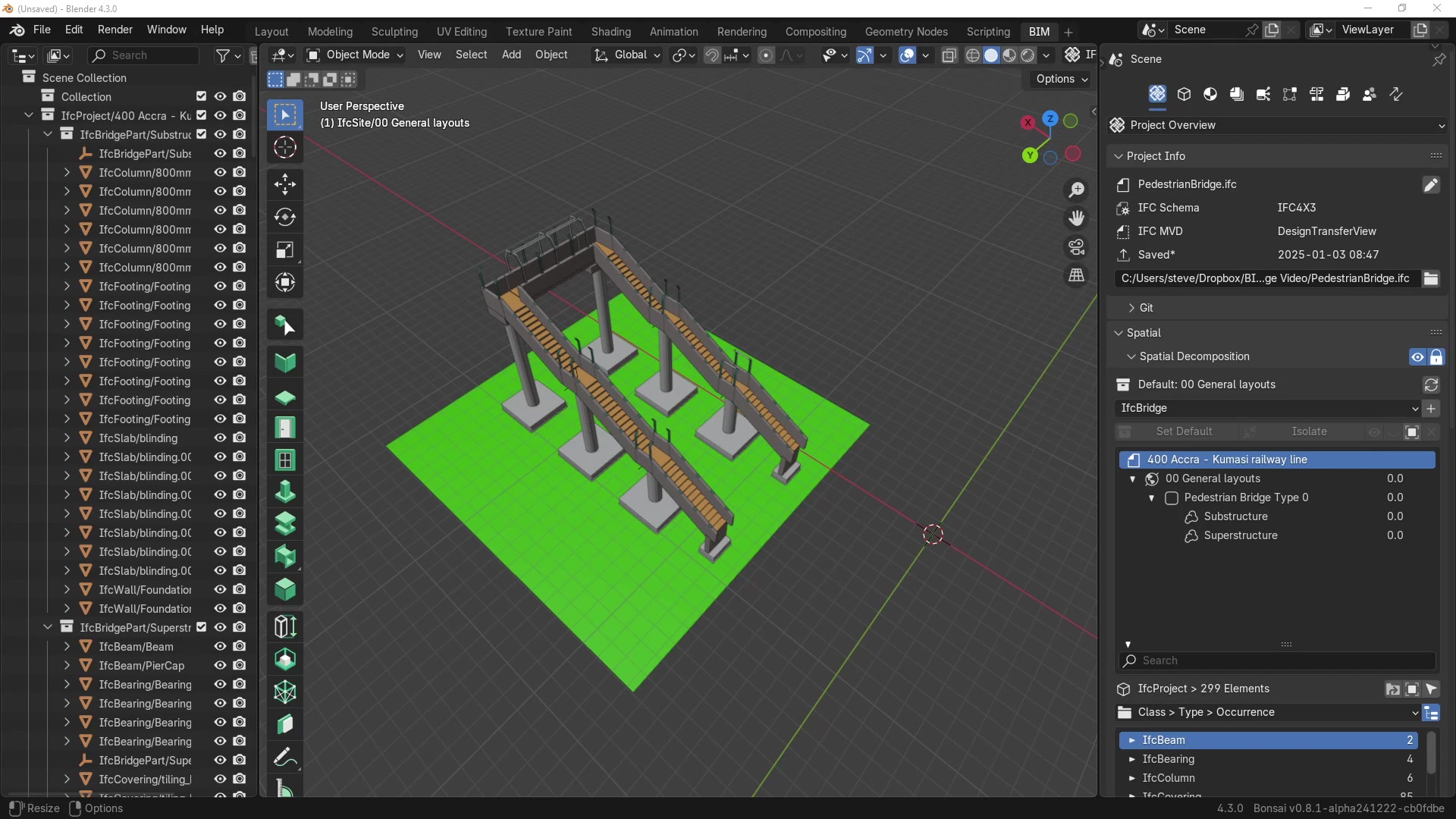The height and width of the screenshot is (819, 1456).
Task: Pin the Scene properties context
Action: [x=1439, y=59]
